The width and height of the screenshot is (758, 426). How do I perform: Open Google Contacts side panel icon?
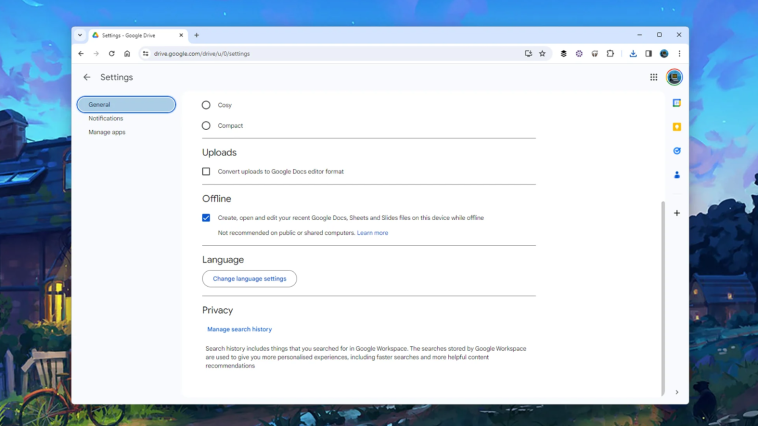pos(677,175)
